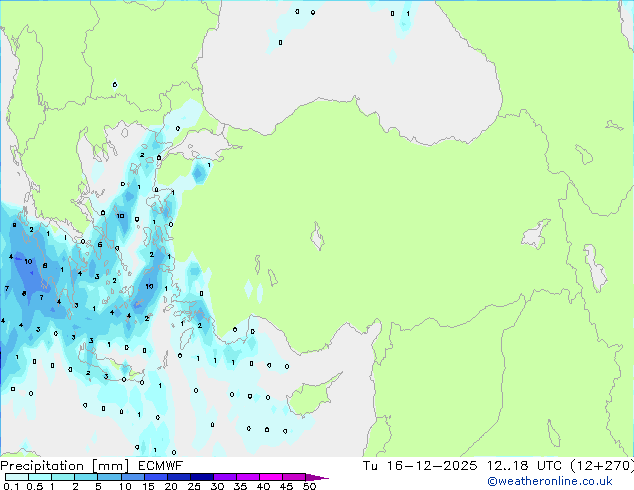Click the 35–40 mm purple legend swatch
Viewport: 634px width, 490px height.
point(248,477)
